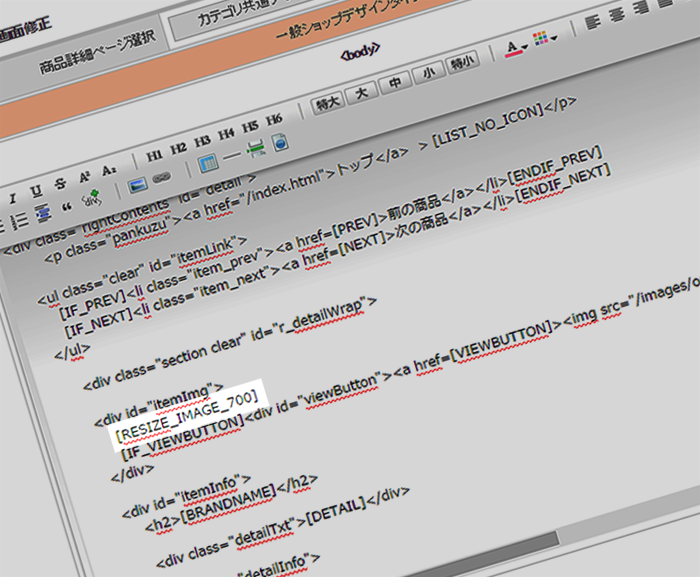The image size is (700, 577).
Task: Click the 次の商品 link text
Action: point(422,226)
